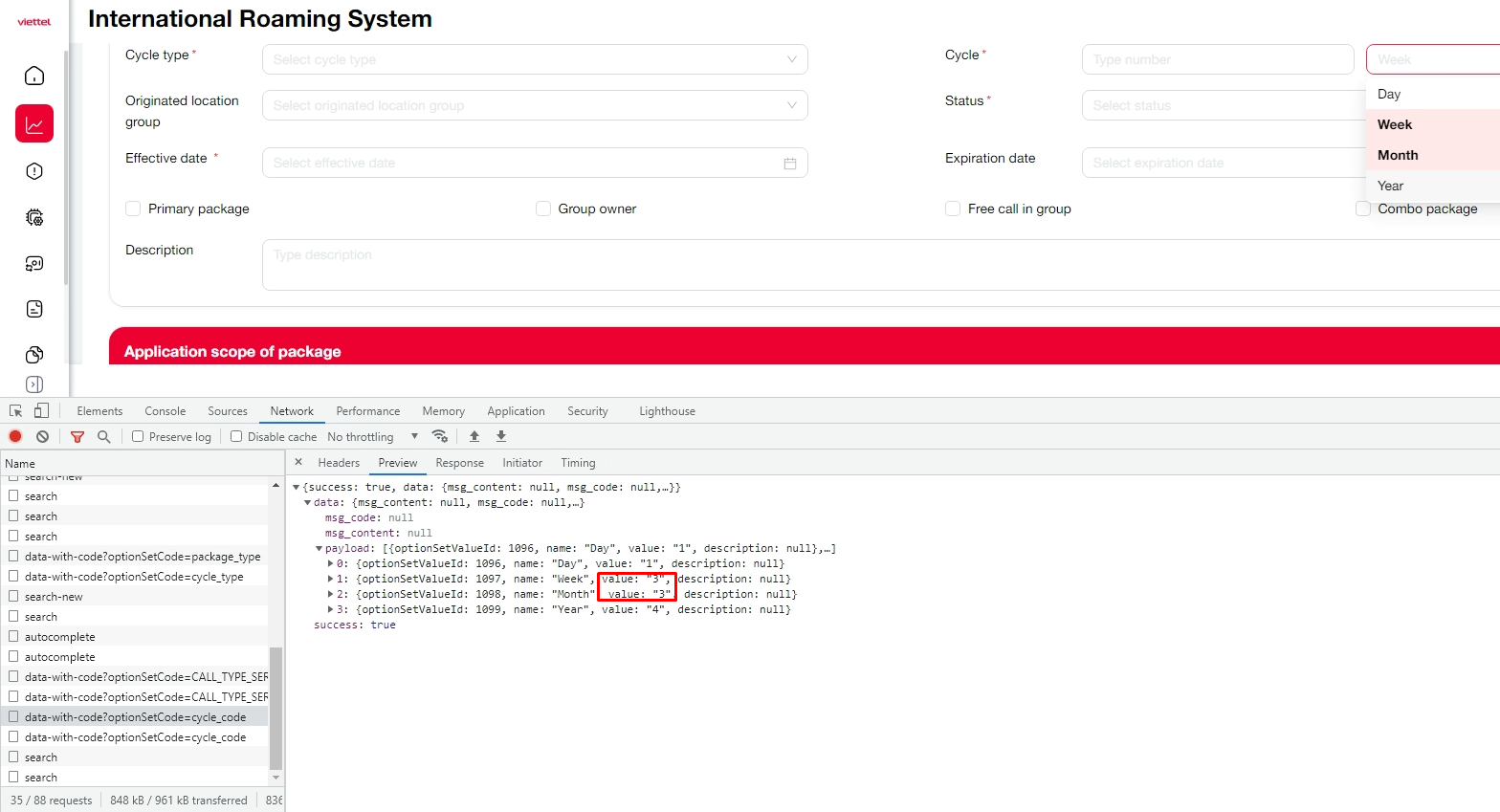Viewport: 1500px width, 812px height.
Task: Select the data-with-code cycle_type request
Action: pos(134,577)
